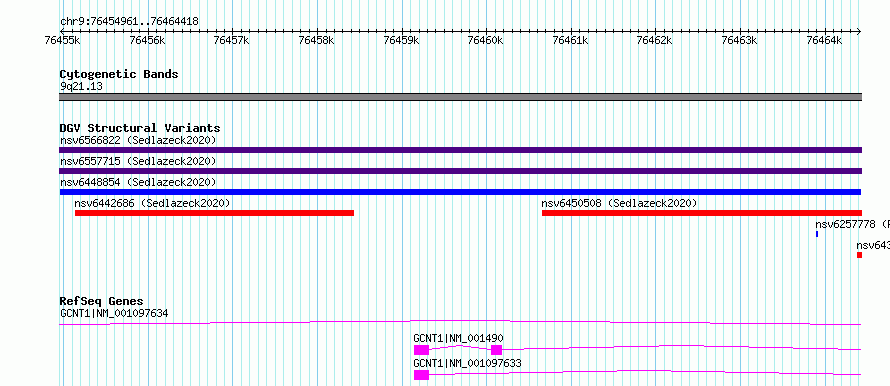890x386 pixels.
Task: Click the GCNT1|NM_001490 transcript label
Action: tap(458, 339)
